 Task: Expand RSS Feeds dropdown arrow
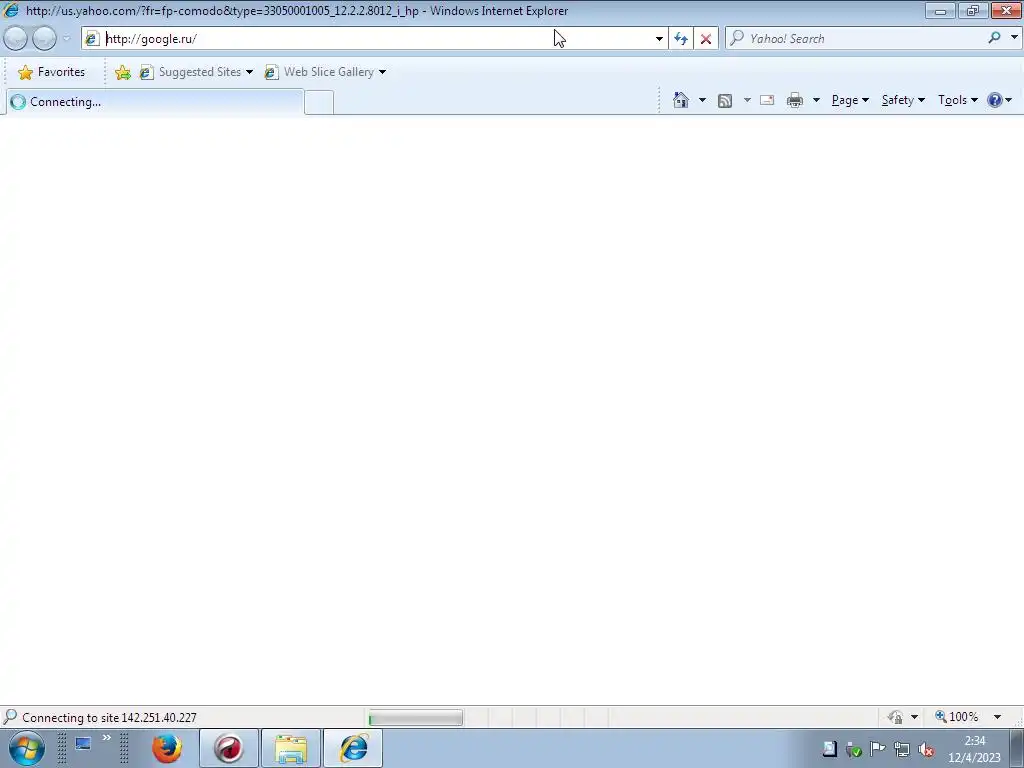point(747,100)
